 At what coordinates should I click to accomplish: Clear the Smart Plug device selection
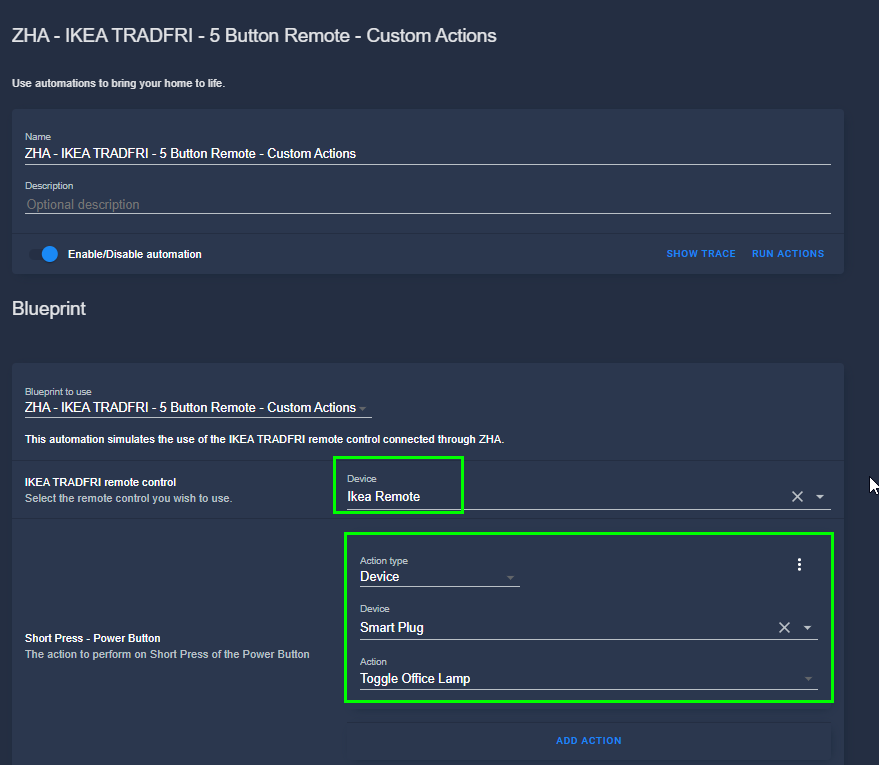coord(784,628)
